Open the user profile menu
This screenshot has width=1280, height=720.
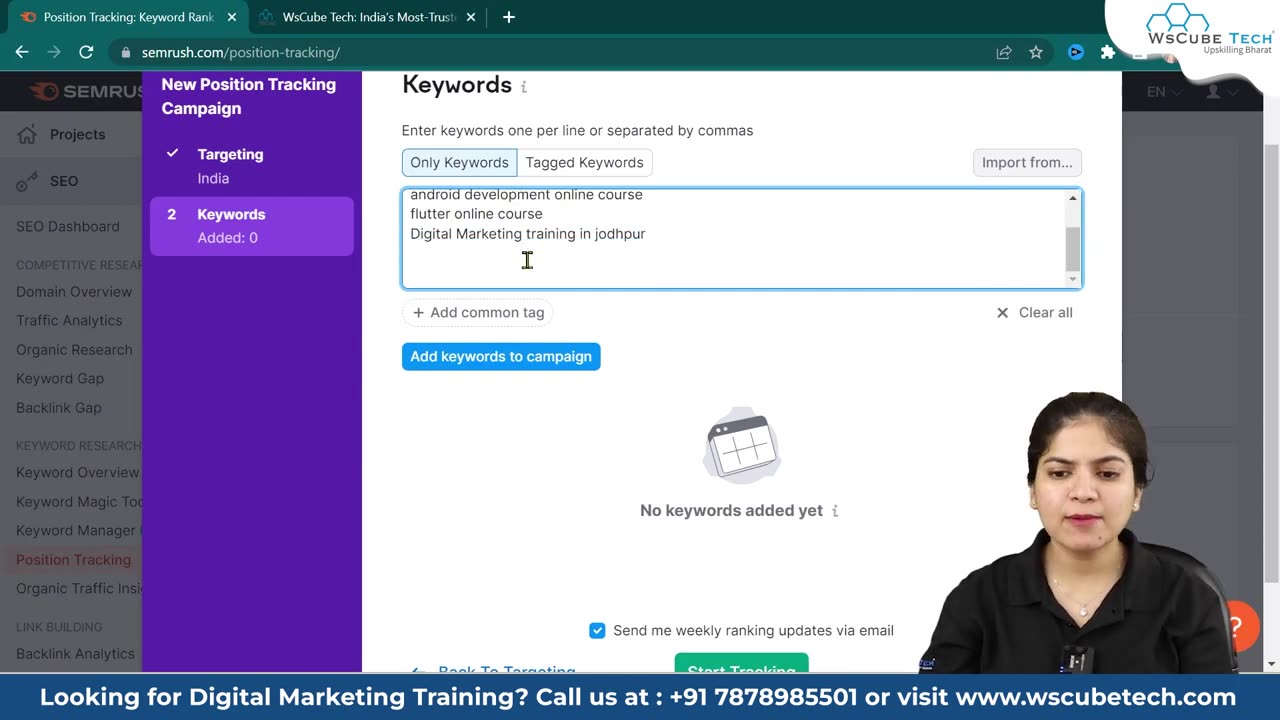[x=1221, y=91]
